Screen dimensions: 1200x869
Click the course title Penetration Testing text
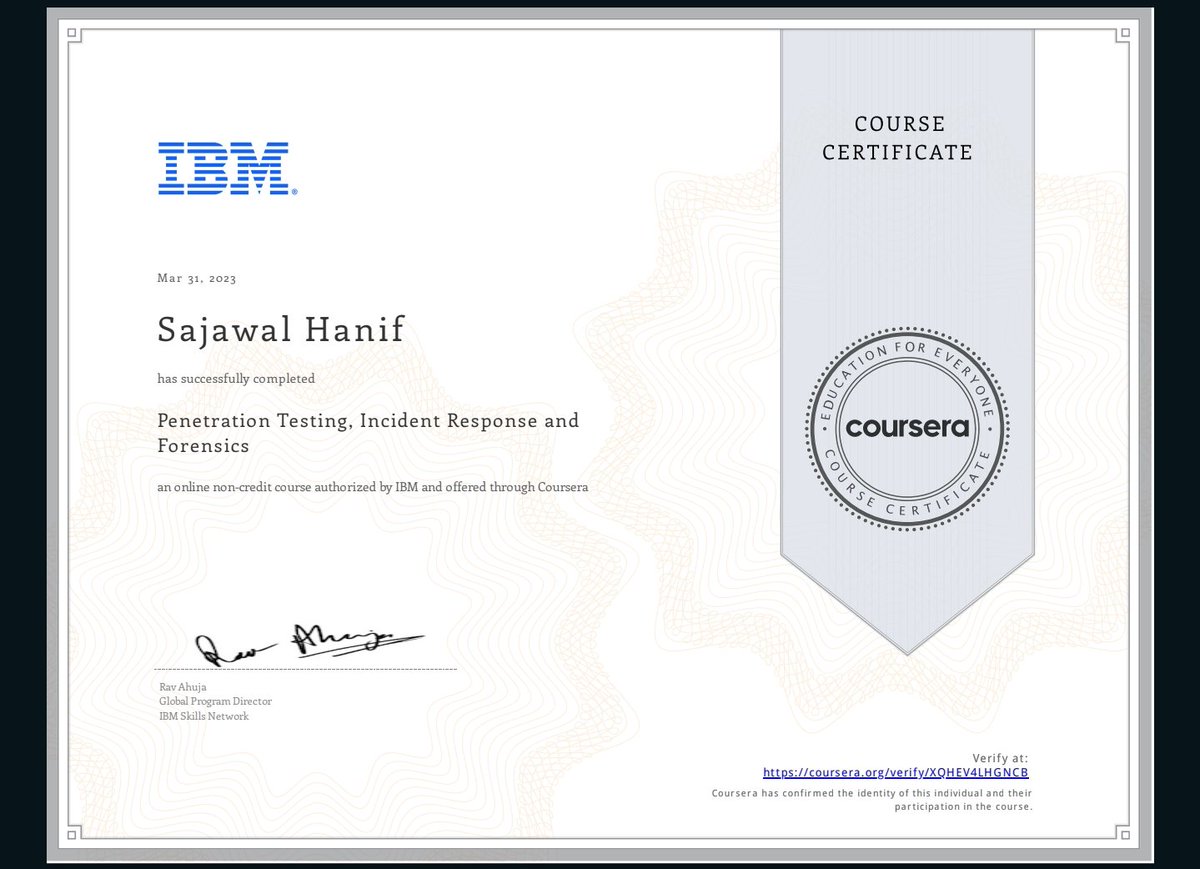point(368,433)
